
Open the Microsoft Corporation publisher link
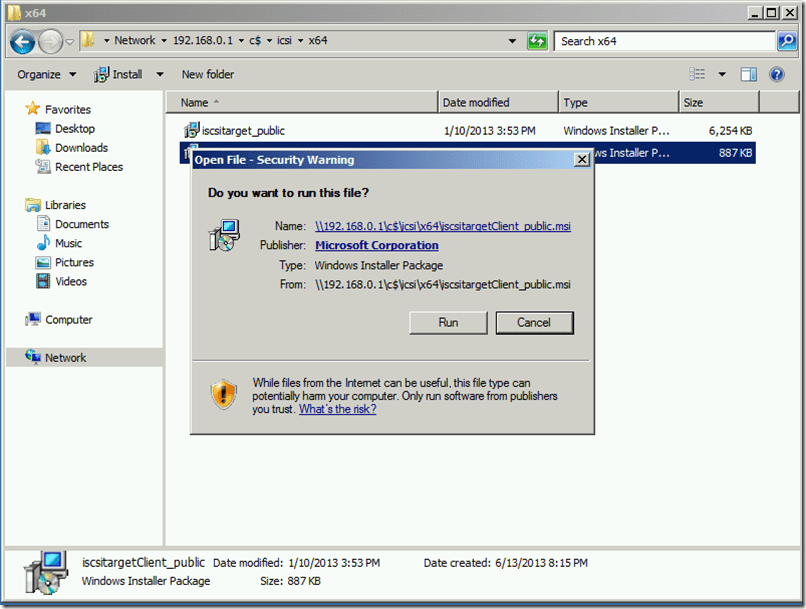coord(376,245)
